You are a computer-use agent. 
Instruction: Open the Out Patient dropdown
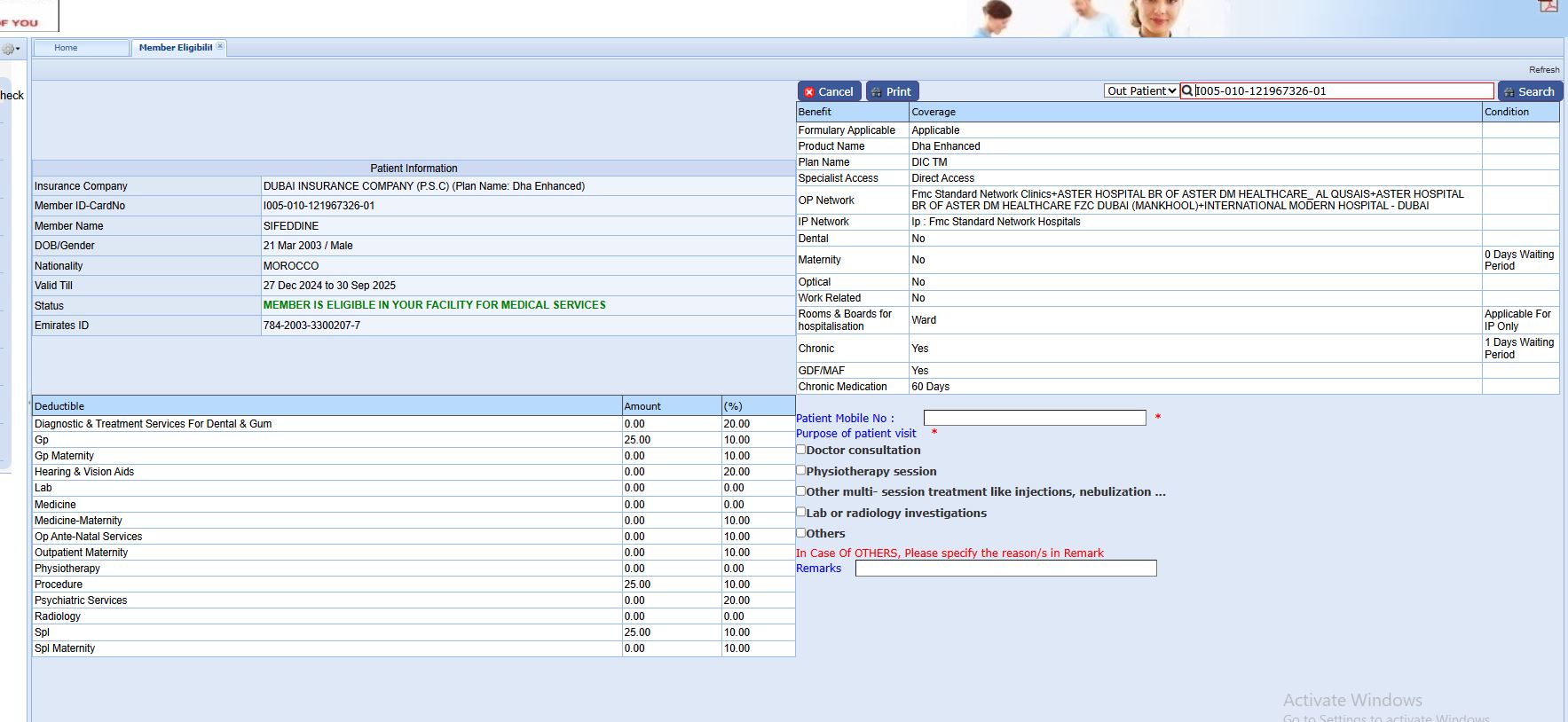[1141, 90]
